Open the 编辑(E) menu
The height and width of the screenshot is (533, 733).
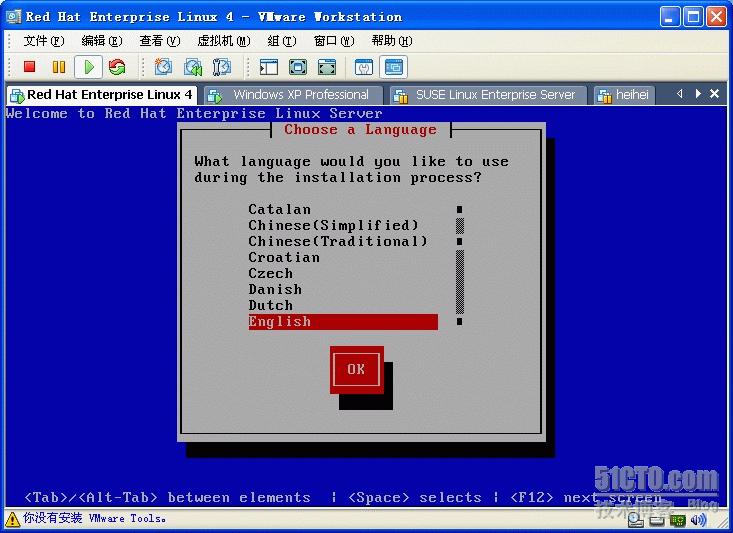coord(101,41)
